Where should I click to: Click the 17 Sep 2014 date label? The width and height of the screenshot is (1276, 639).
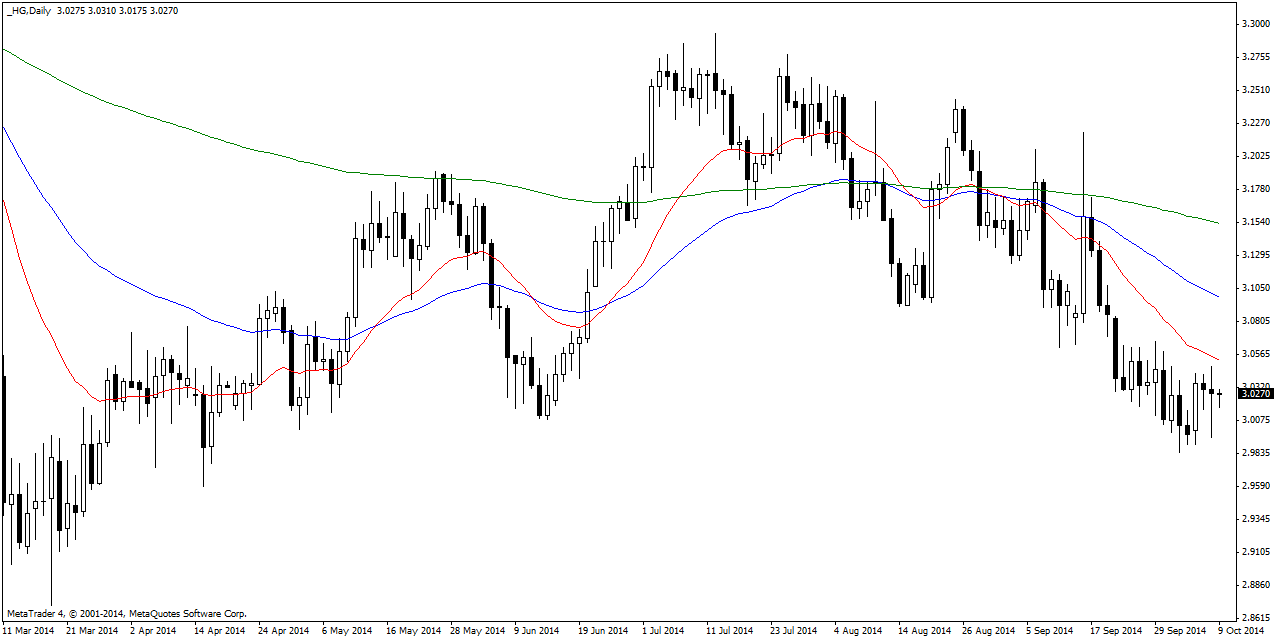(x=1115, y=631)
